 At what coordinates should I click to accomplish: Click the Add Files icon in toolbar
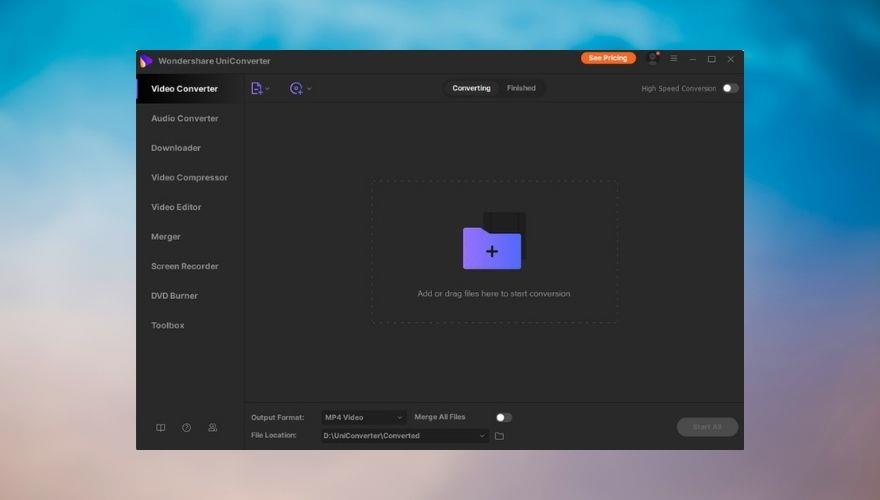click(256, 88)
